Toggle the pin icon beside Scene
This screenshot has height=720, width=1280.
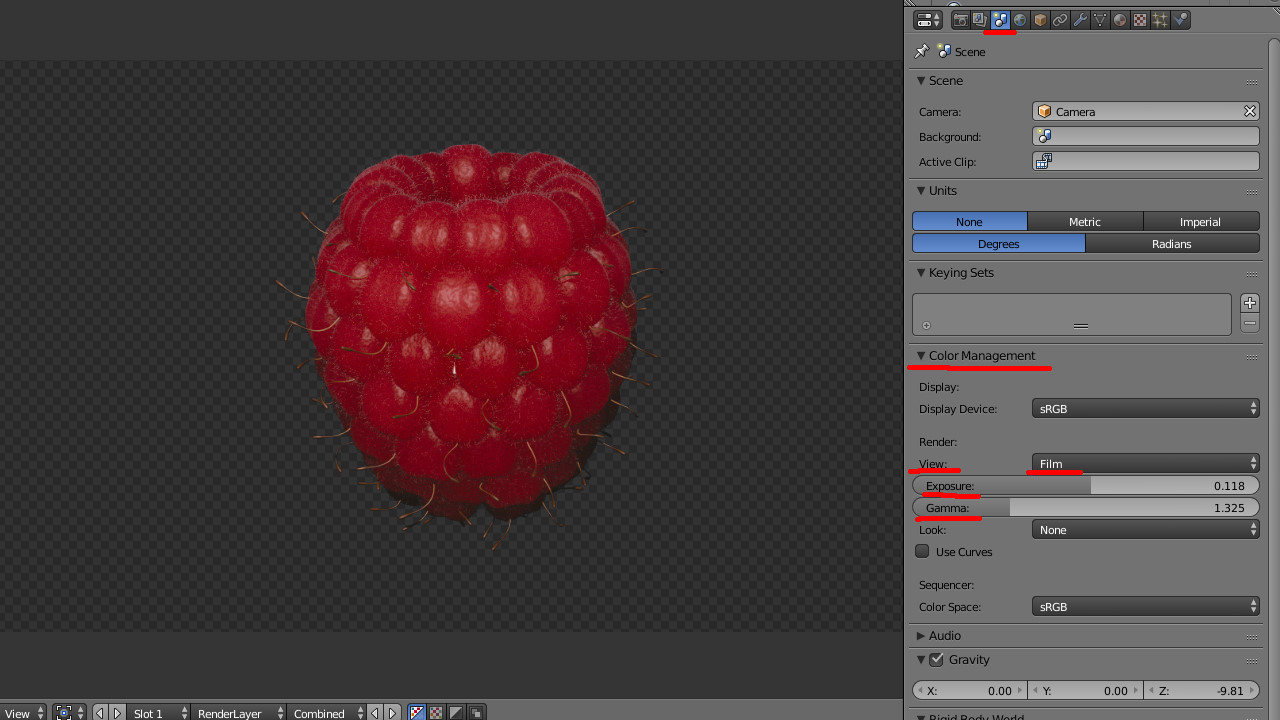[x=922, y=51]
